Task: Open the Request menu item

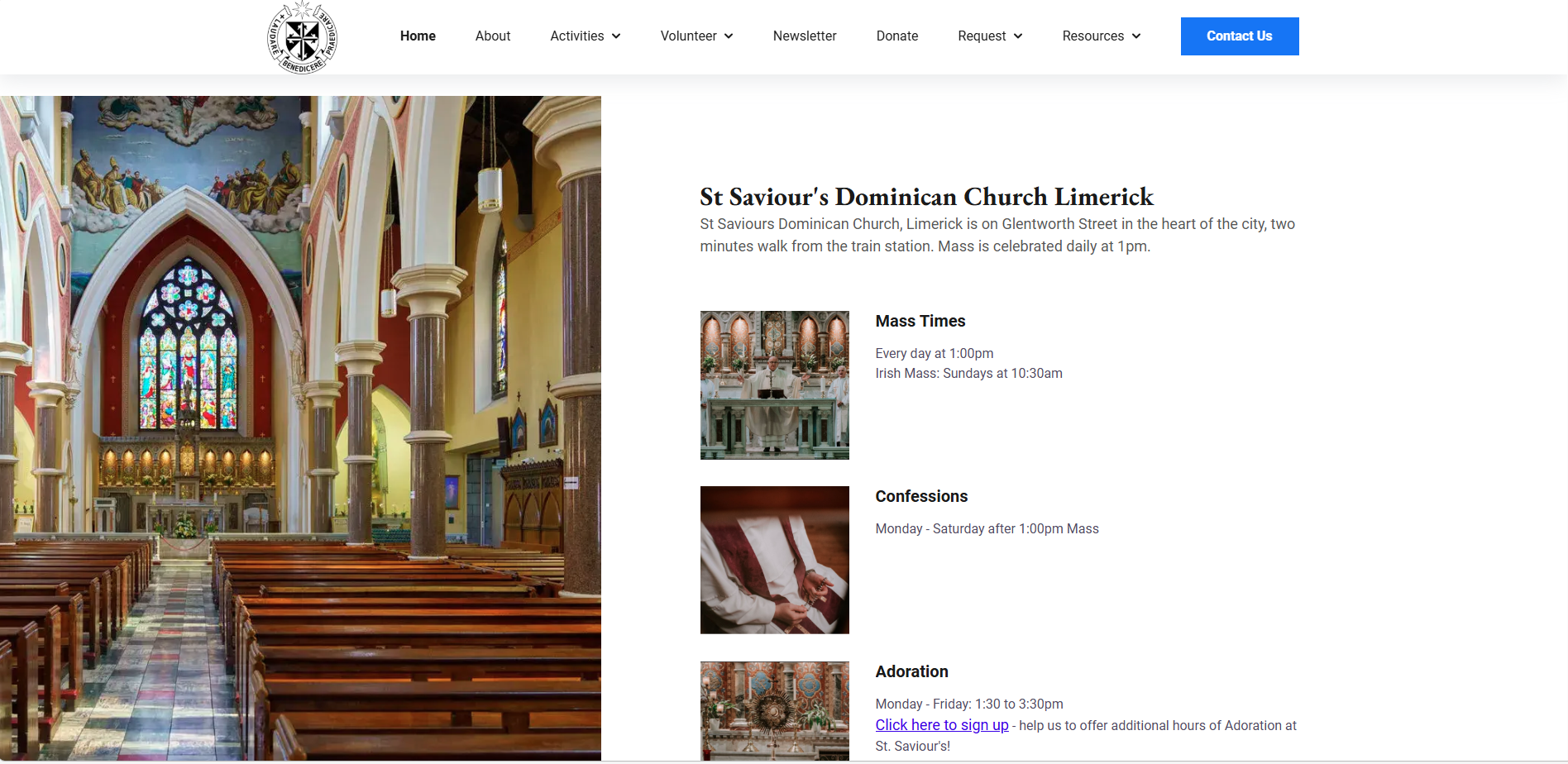Action: (x=982, y=36)
